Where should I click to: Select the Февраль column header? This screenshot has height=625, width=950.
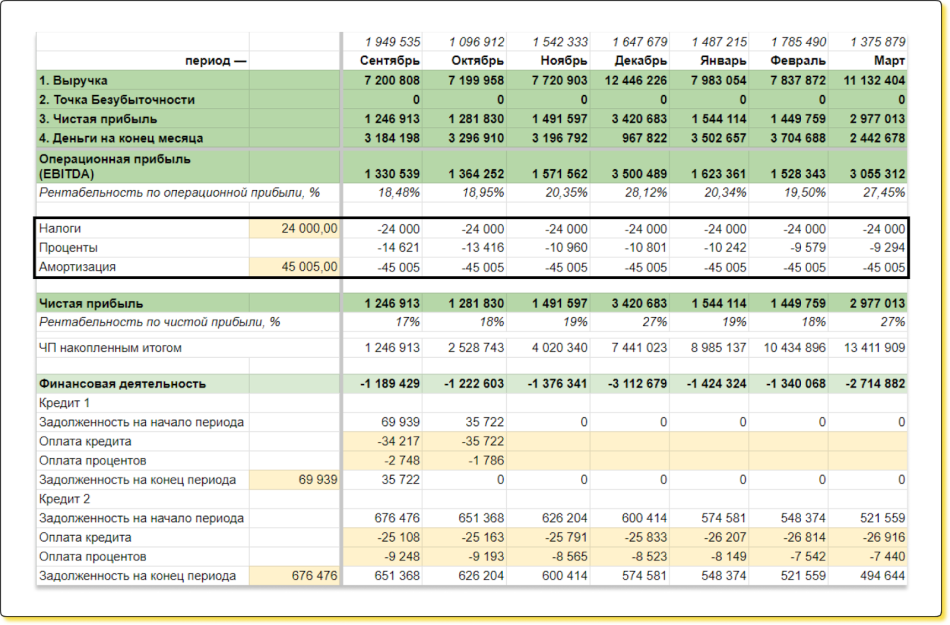[798, 61]
